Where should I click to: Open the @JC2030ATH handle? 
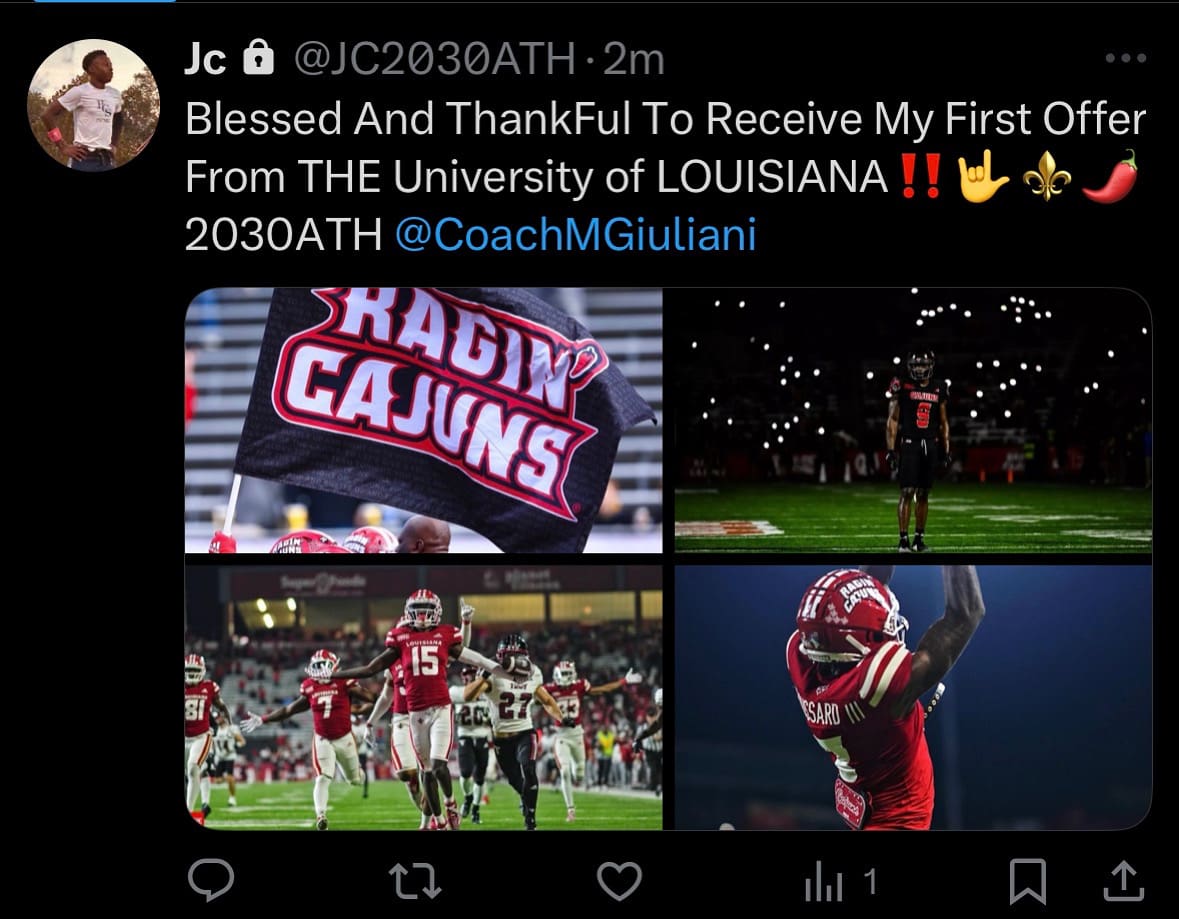click(435, 59)
